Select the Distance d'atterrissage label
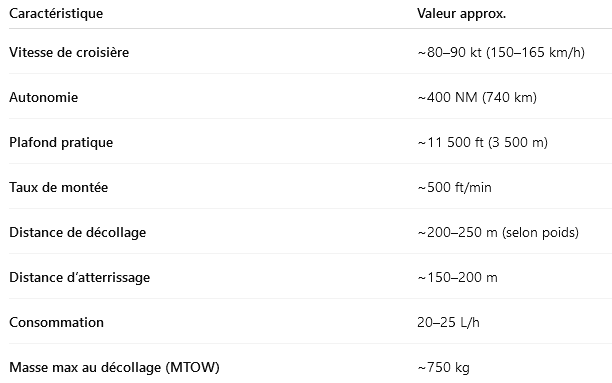 (80, 278)
